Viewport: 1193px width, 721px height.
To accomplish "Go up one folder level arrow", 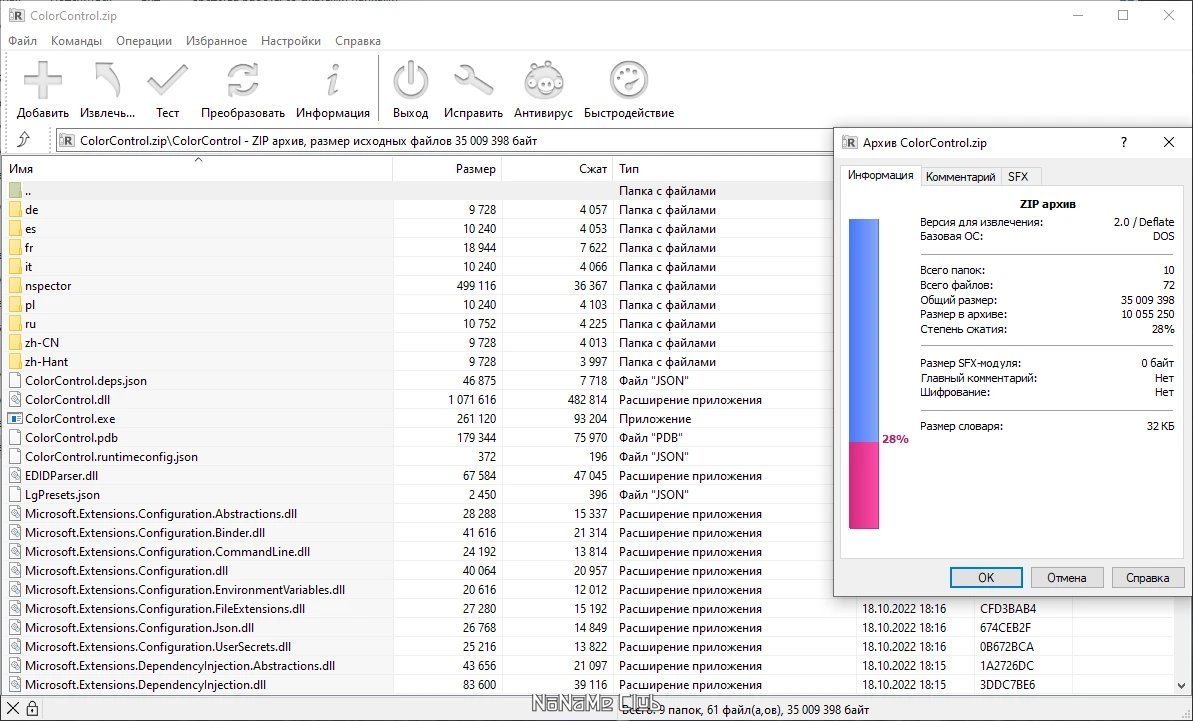I will point(24,140).
